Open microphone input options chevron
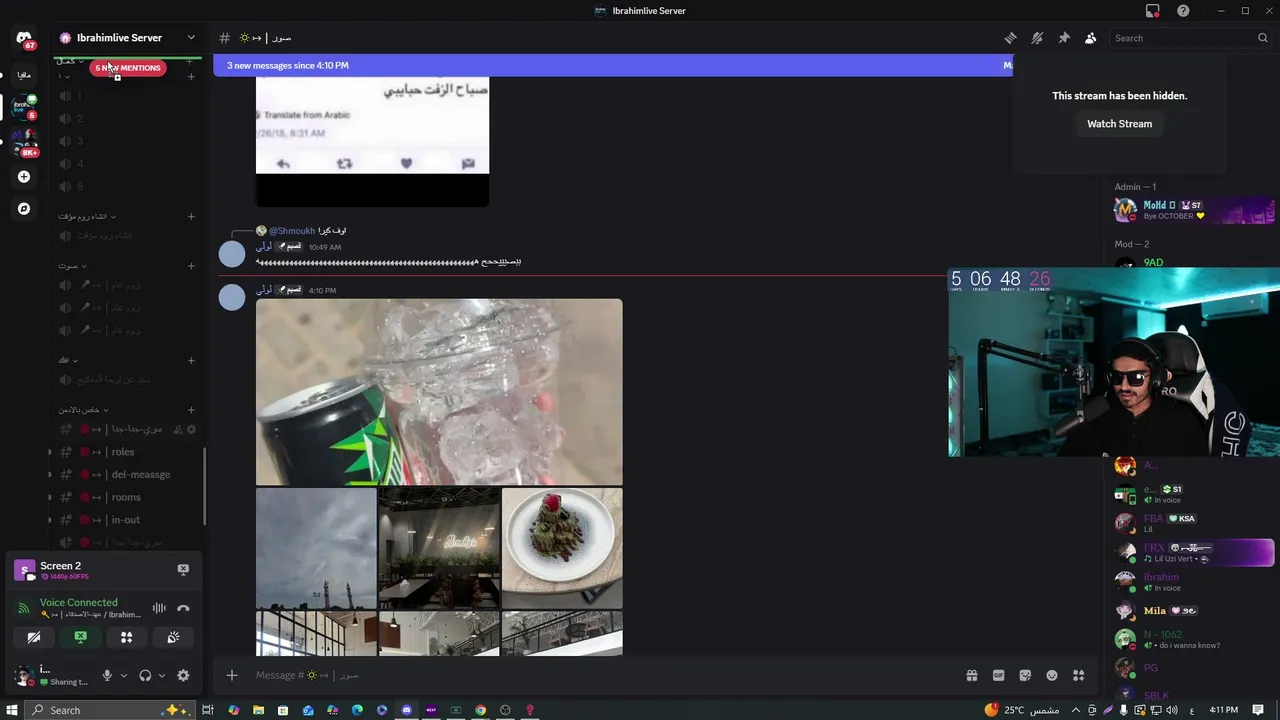 tap(124, 676)
